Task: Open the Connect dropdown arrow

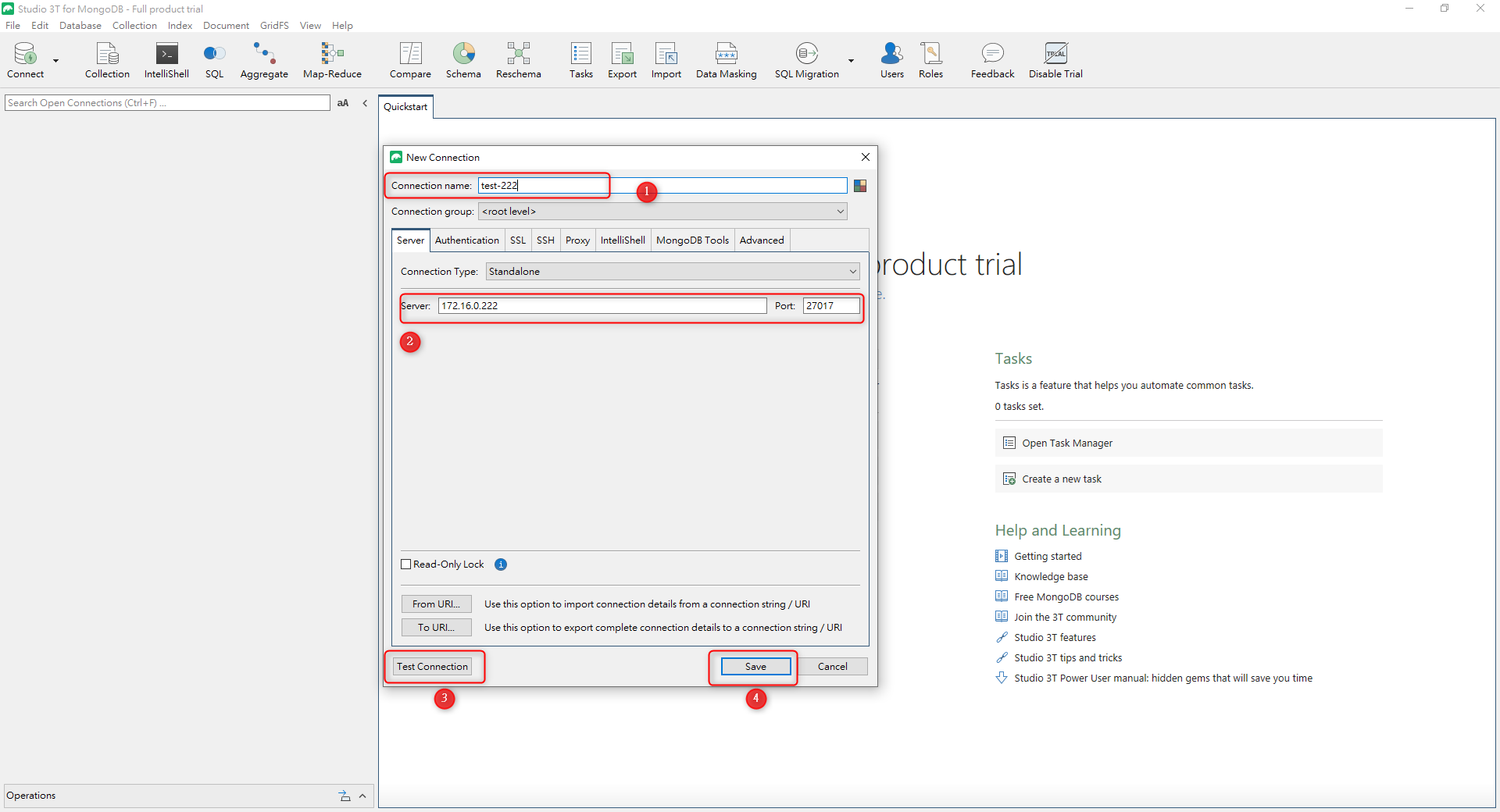Action: point(56,61)
